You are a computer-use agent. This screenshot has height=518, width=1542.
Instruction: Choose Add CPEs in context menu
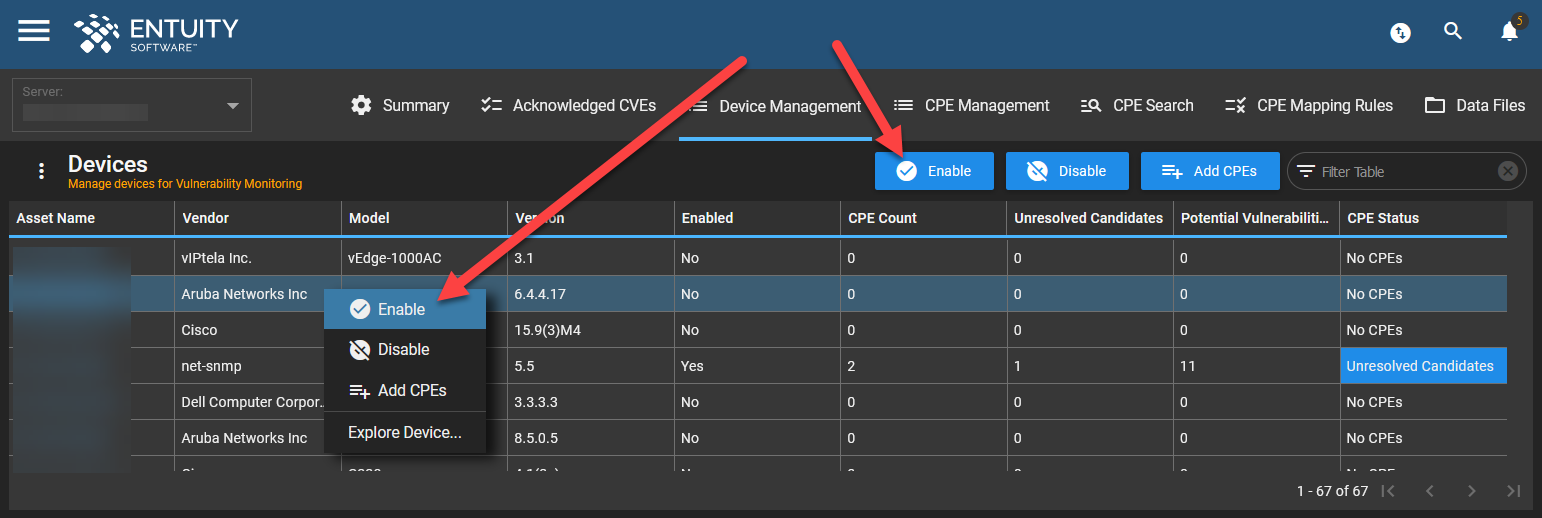405,390
